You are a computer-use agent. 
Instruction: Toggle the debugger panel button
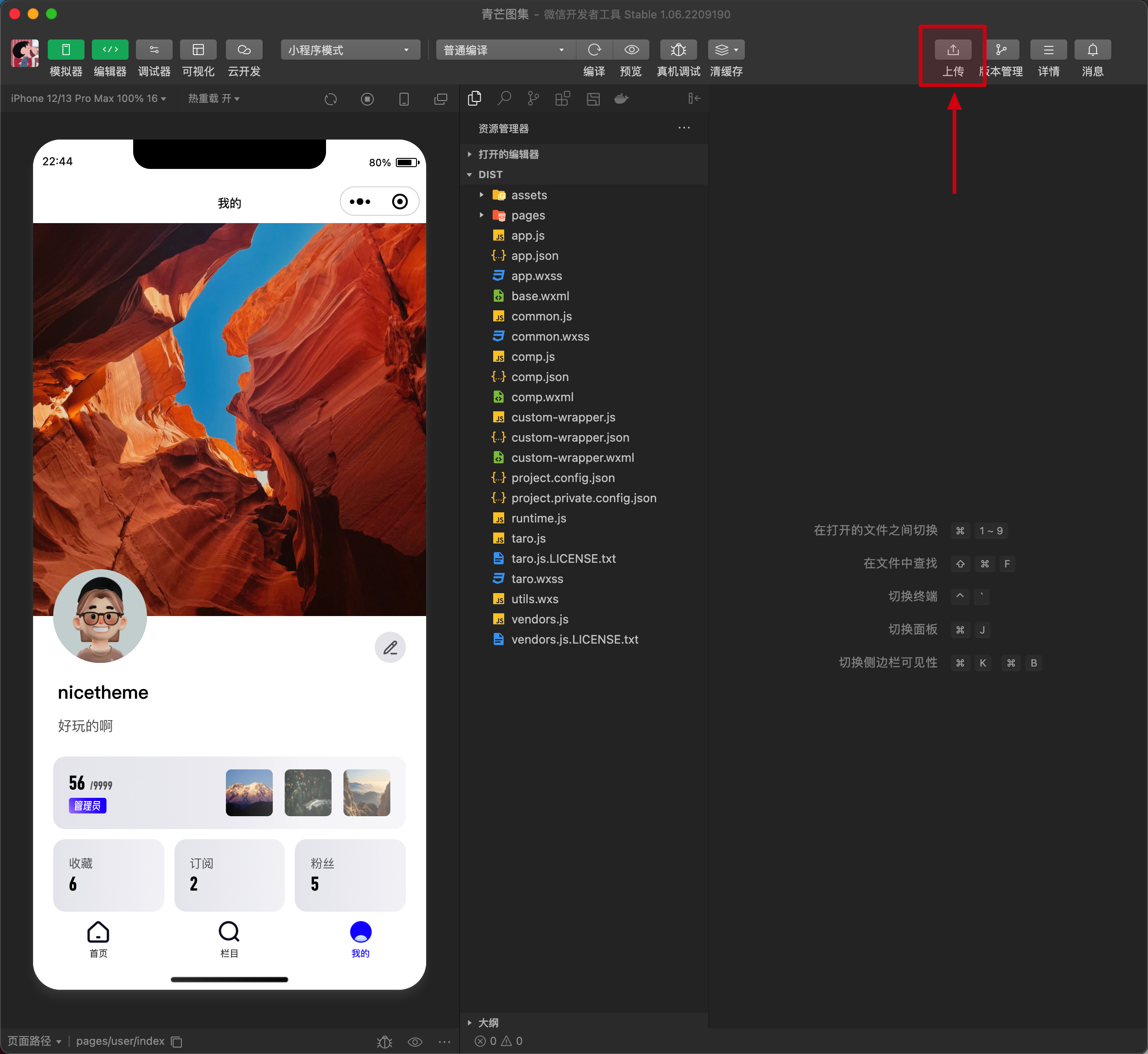(154, 50)
